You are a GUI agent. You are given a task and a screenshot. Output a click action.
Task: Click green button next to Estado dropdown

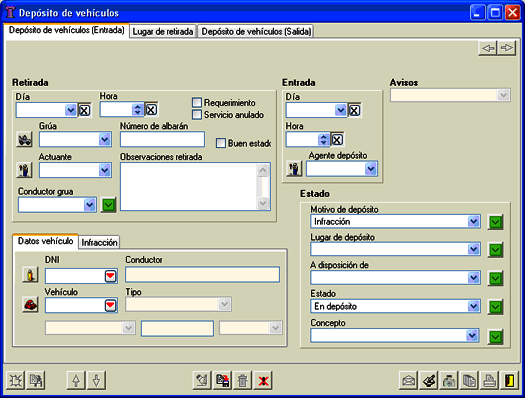[x=496, y=307]
